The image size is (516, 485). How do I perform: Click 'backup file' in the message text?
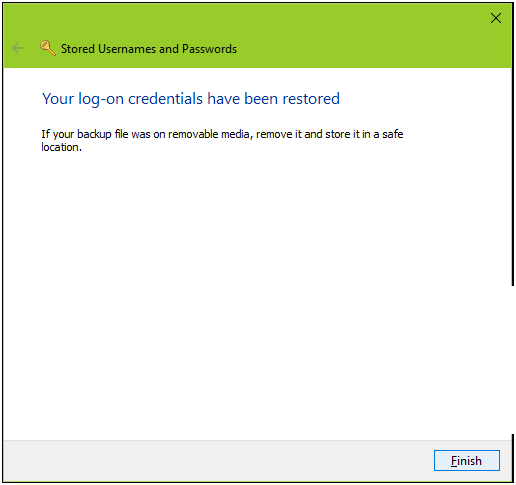103,134
